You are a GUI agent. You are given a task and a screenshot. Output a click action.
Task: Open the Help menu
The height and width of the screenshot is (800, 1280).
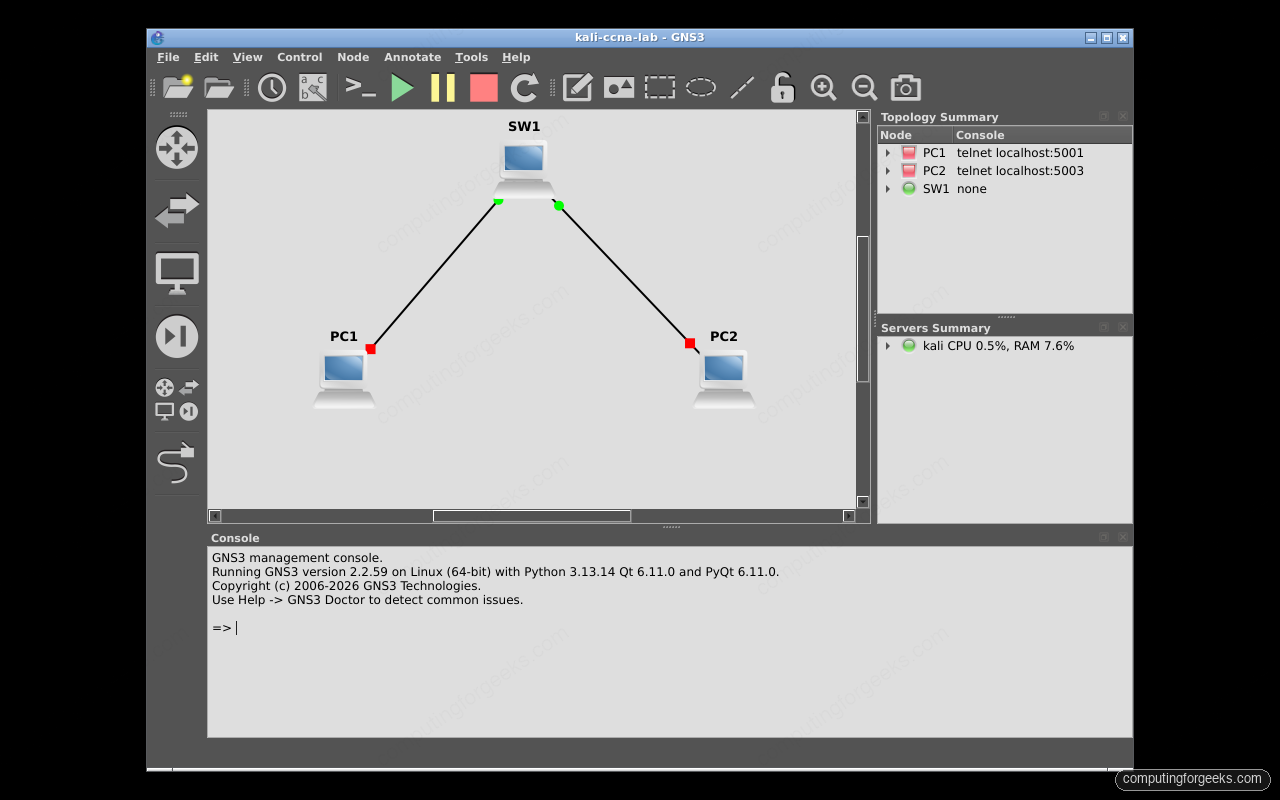tap(516, 57)
